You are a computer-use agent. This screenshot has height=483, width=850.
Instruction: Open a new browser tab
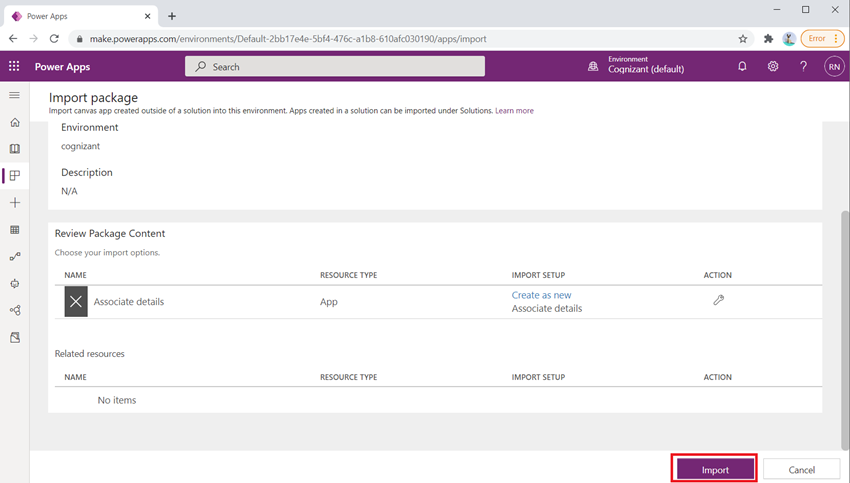pyautogui.click(x=172, y=16)
